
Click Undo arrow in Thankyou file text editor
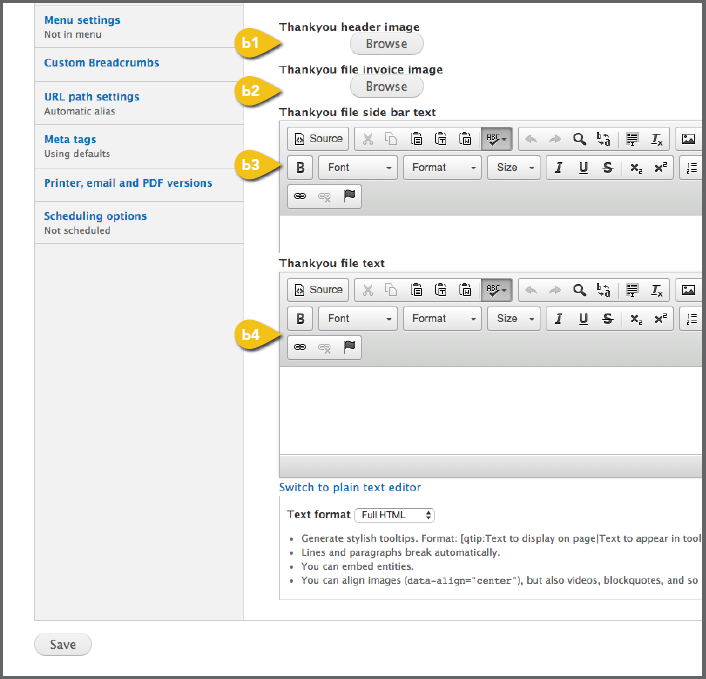(x=531, y=290)
